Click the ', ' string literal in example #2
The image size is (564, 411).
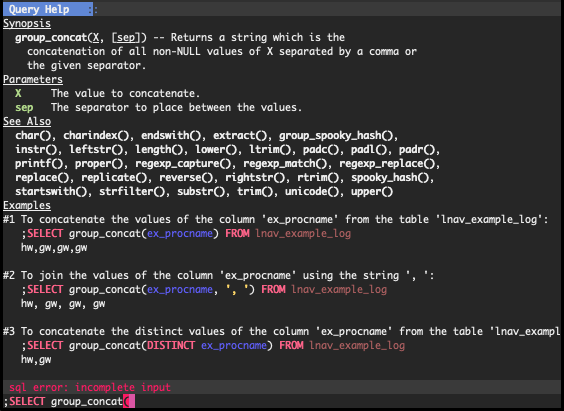tap(237, 290)
